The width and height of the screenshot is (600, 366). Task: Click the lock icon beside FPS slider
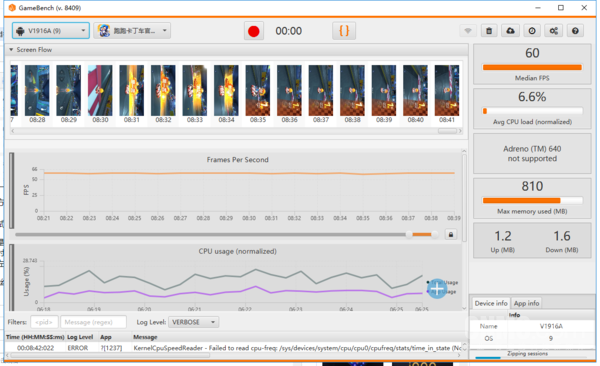pos(451,234)
